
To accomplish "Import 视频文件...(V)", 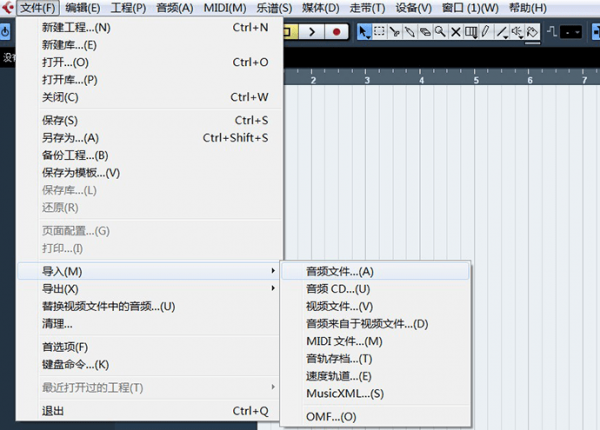I will pyautogui.click(x=375, y=306).
